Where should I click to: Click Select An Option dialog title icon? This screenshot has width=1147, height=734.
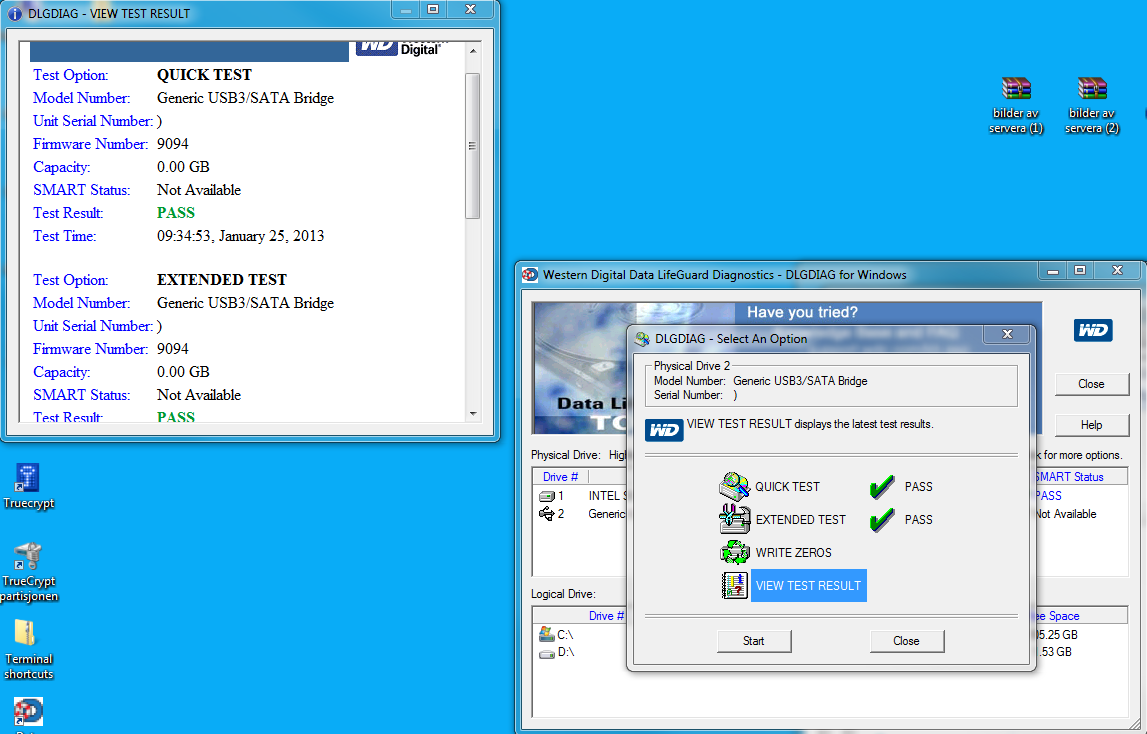click(x=642, y=339)
